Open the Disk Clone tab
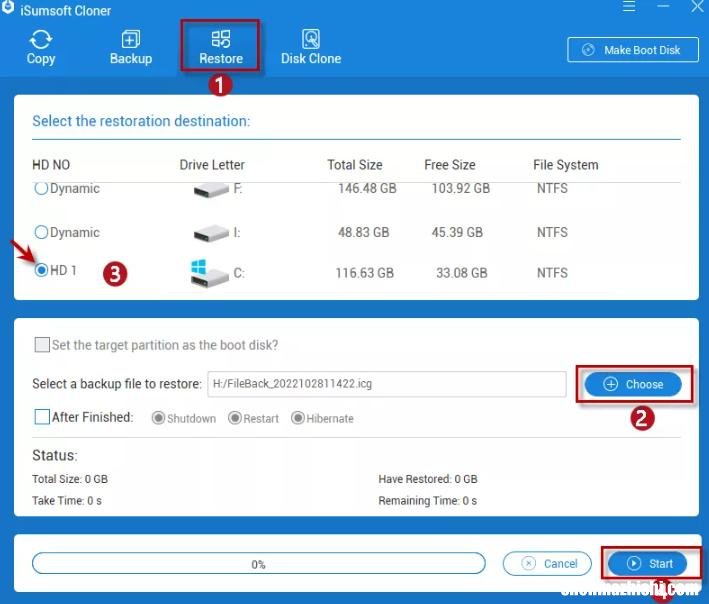This screenshot has width=709, height=604. pos(311,46)
